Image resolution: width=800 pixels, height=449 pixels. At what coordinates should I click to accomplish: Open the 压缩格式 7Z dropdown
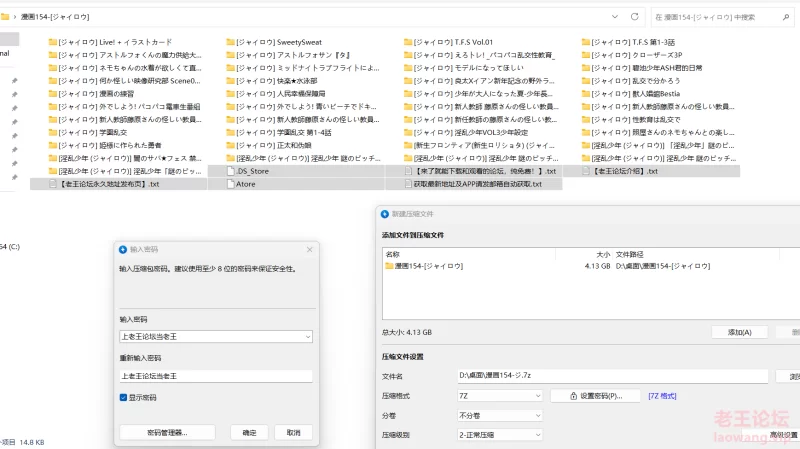(499, 396)
